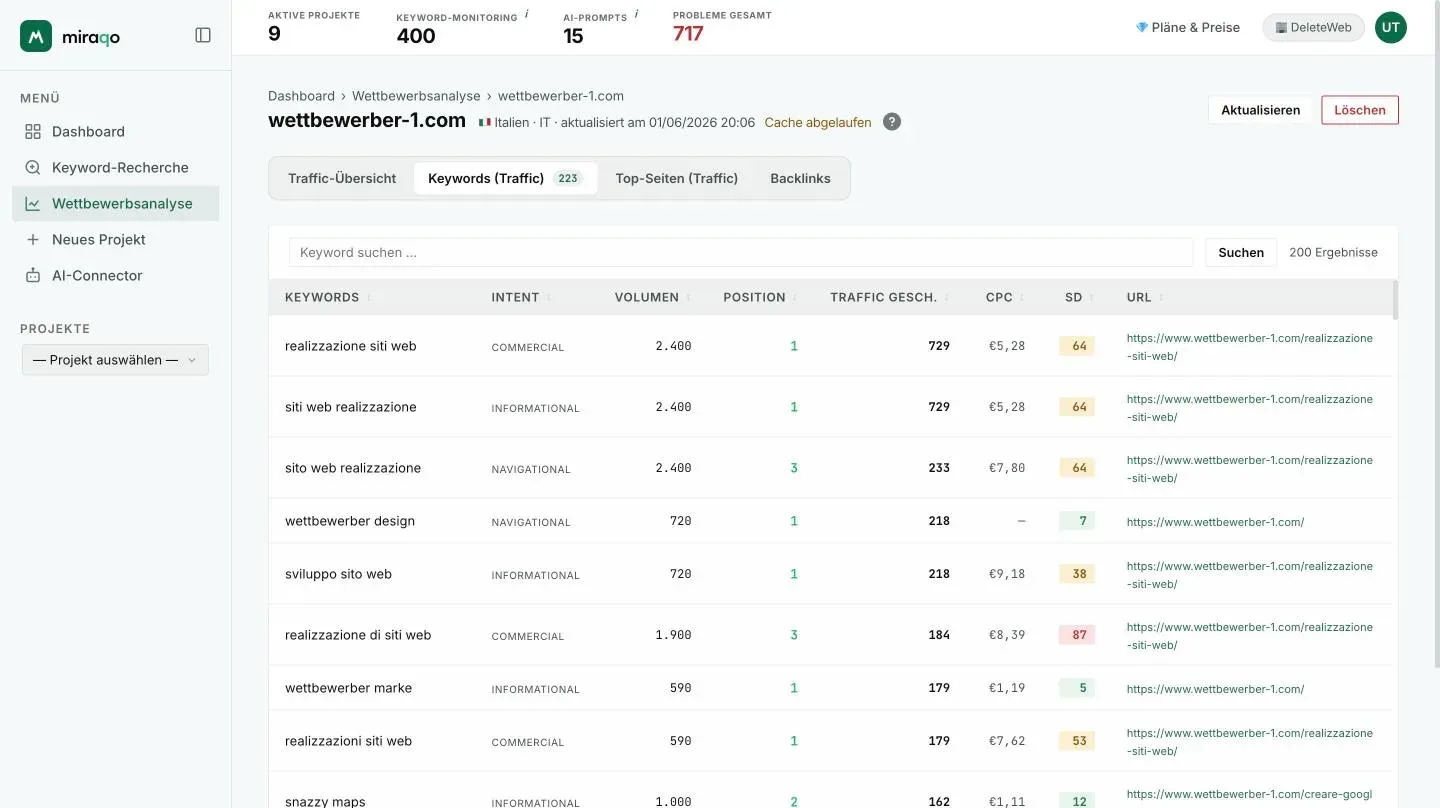The height and width of the screenshot is (808, 1440).
Task: Select the keyword 'realizzazioni siti web'
Action: tap(348, 741)
